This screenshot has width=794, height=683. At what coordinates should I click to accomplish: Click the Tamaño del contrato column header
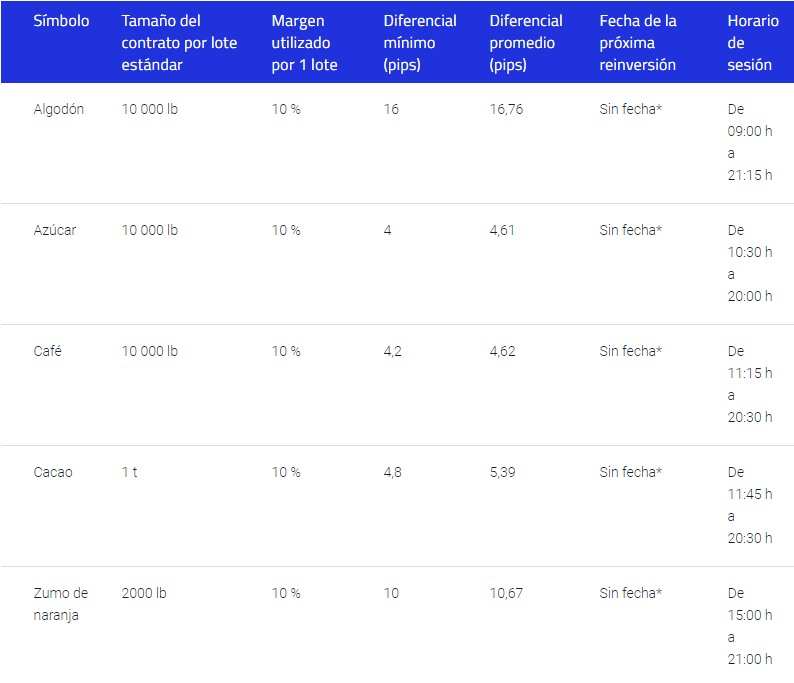tap(179, 43)
